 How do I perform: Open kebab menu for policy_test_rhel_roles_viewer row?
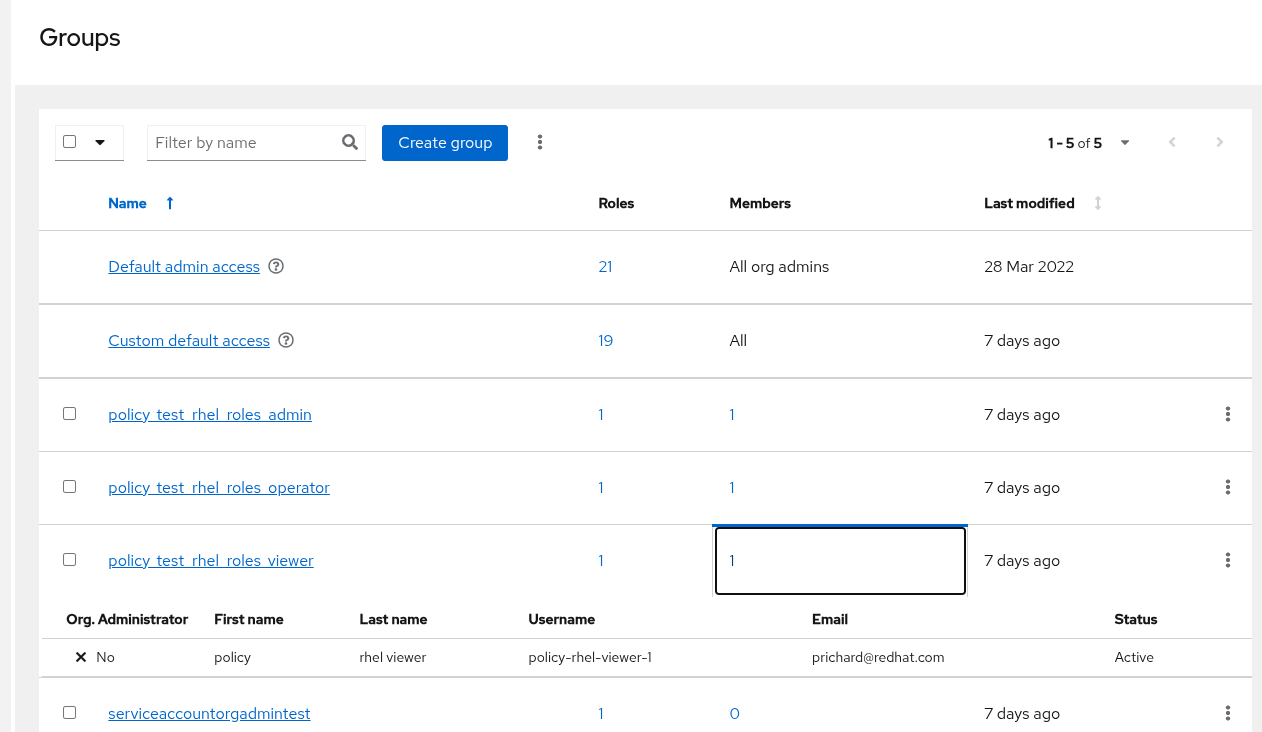coord(1227,560)
